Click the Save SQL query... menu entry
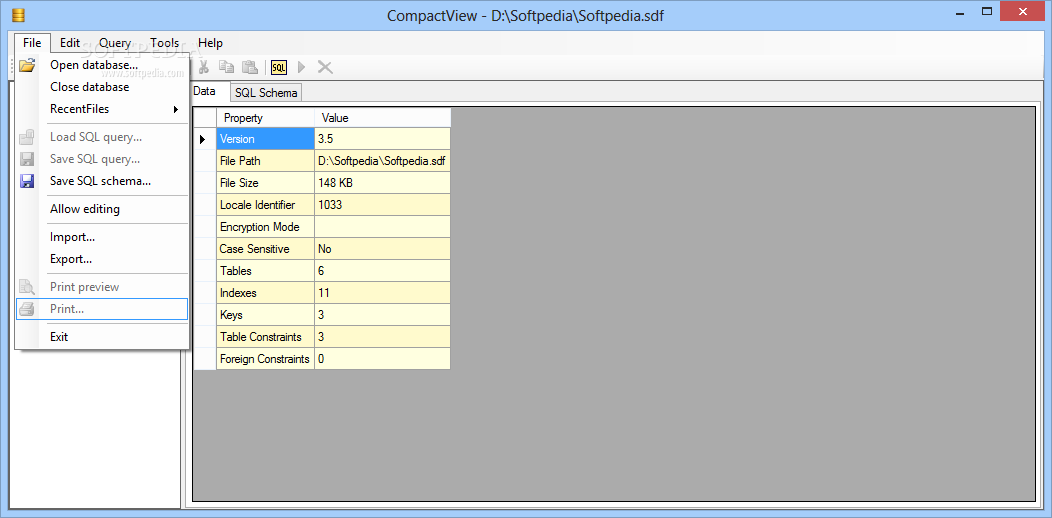Screen dimensions: 1052x518 tap(101, 159)
